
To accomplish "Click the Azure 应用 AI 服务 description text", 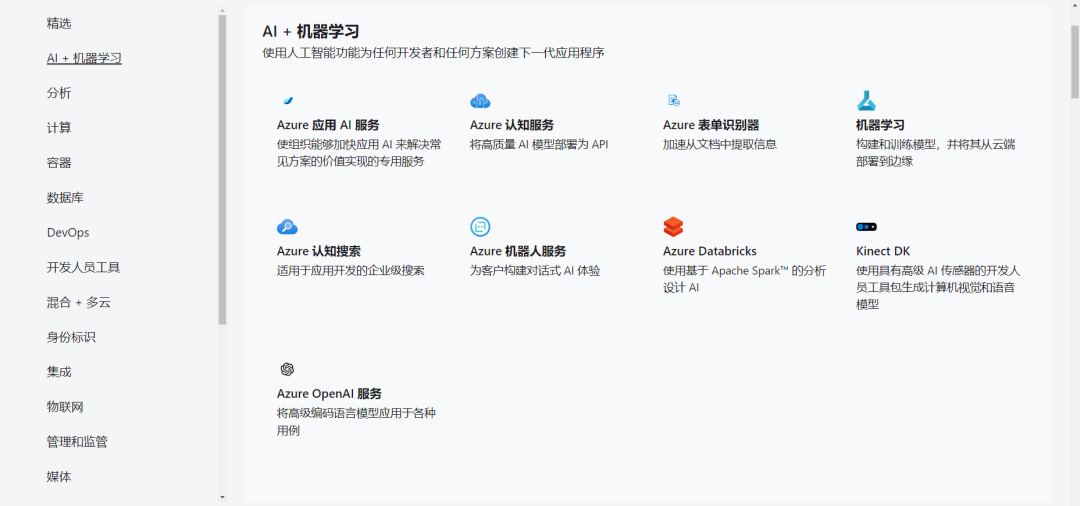I will pyautogui.click(x=359, y=153).
